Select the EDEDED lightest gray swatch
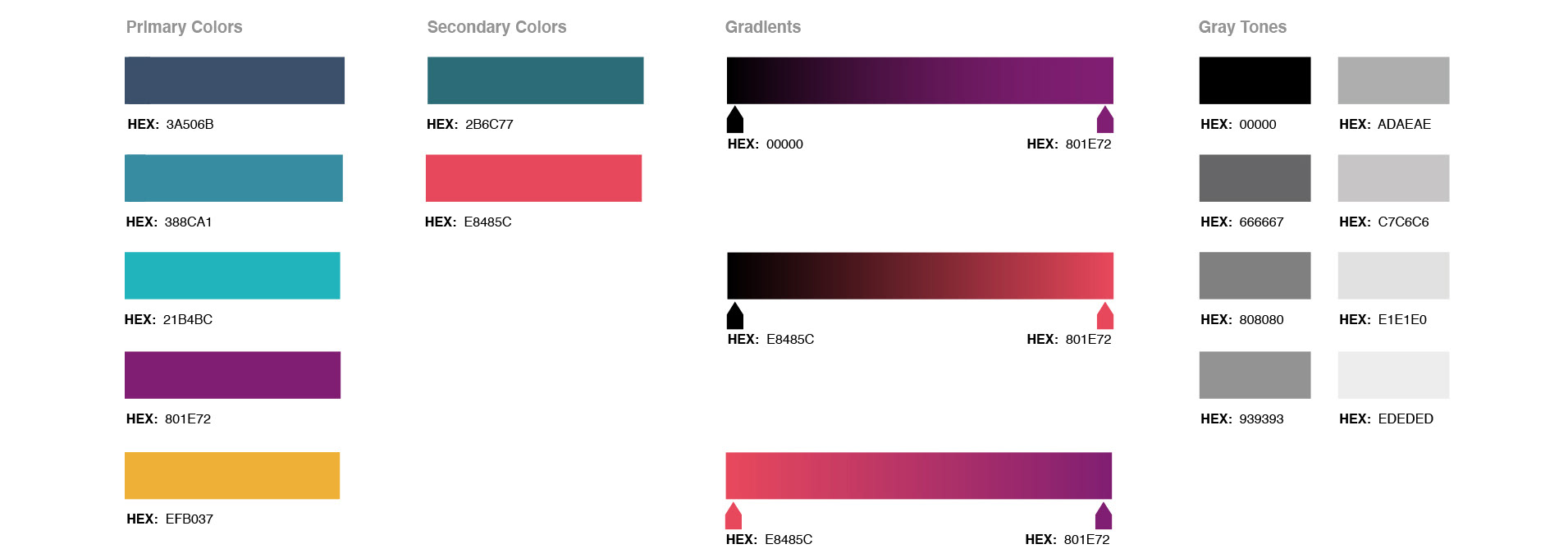The width and height of the screenshot is (1568, 558). 1393,375
